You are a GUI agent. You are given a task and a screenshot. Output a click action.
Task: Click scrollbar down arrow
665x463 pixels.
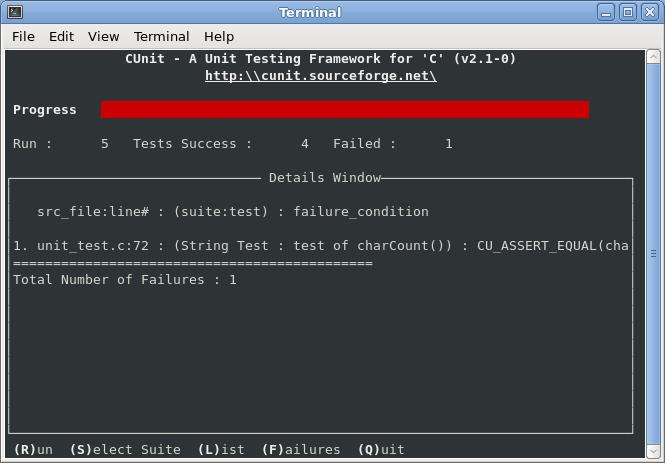click(653, 451)
